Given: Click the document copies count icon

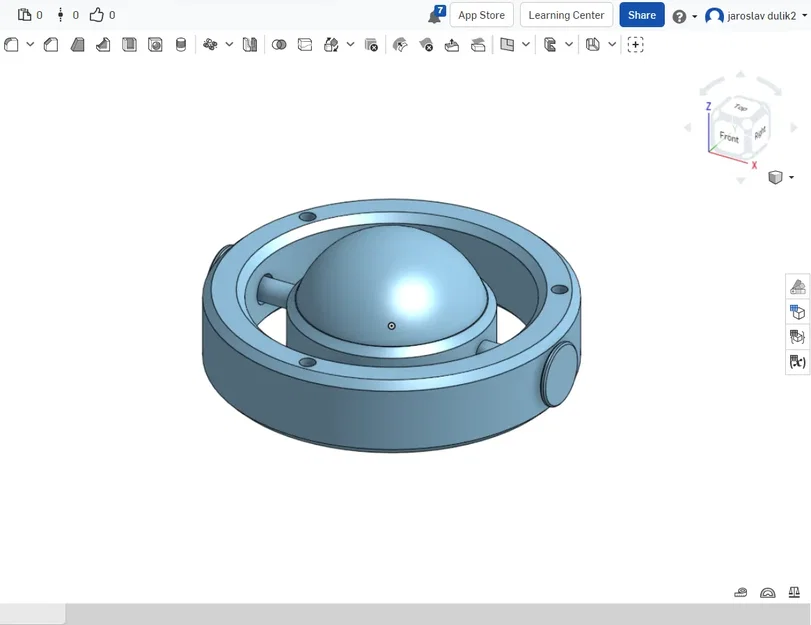Looking at the screenshot, I should pos(24,15).
